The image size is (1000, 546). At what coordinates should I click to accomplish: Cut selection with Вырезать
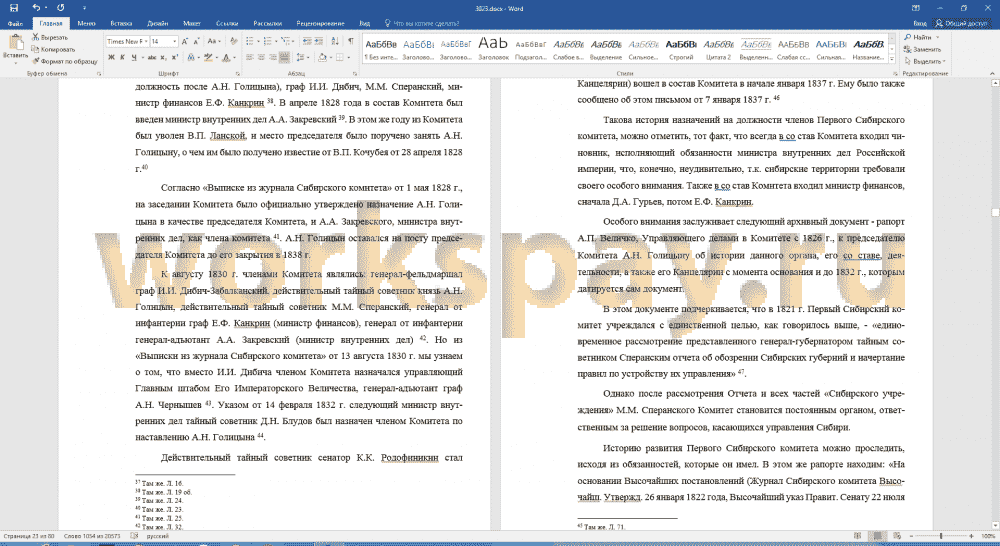(x=50, y=38)
